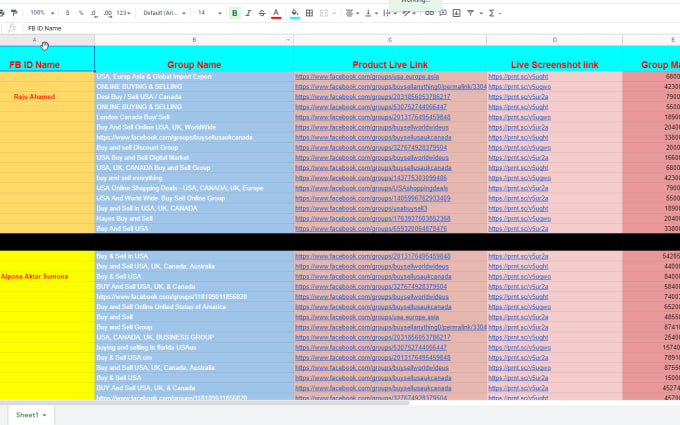
Task: Select column C header
Action: tap(390, 40)
